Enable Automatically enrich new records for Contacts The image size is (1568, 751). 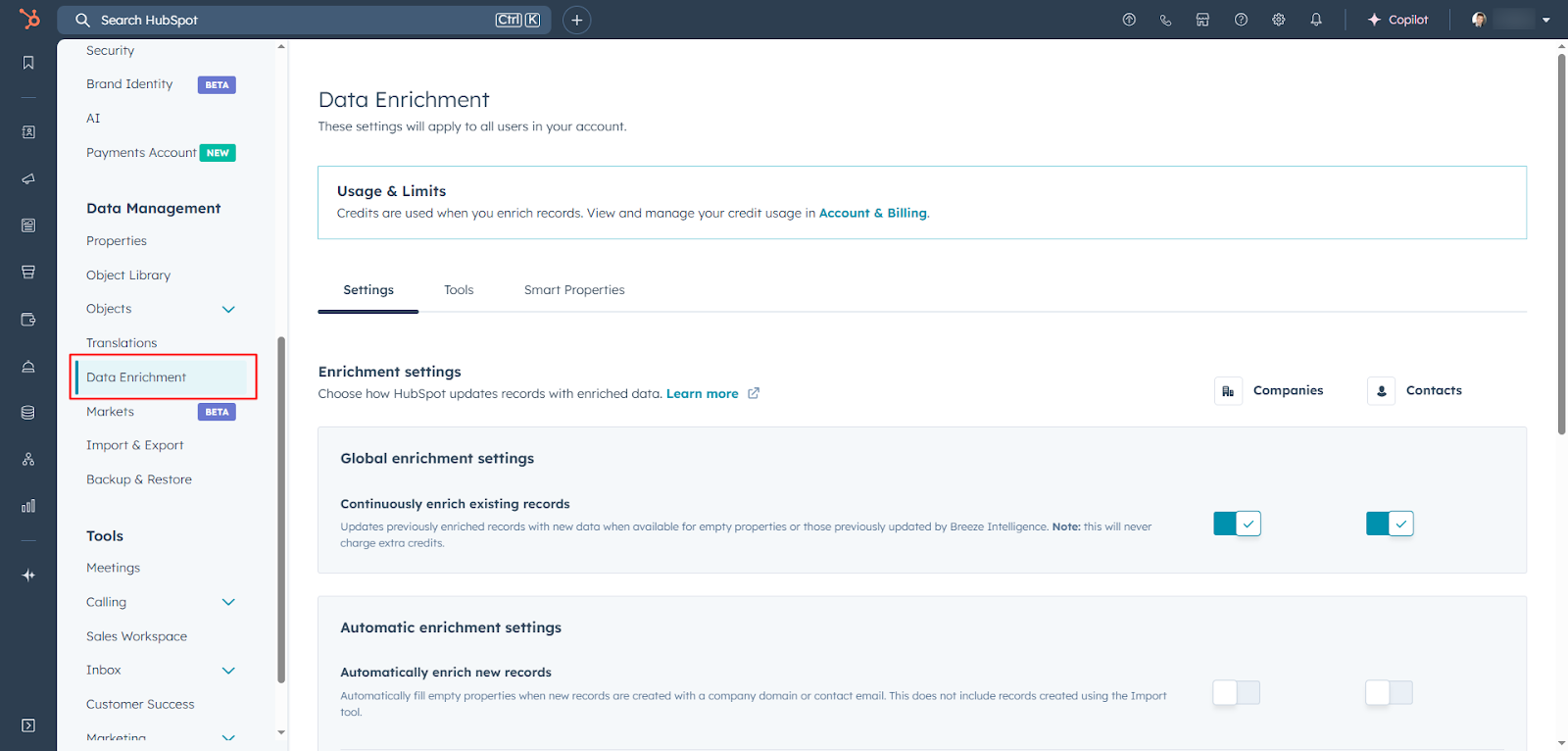pyautogui.click(x=1390, y=693)
